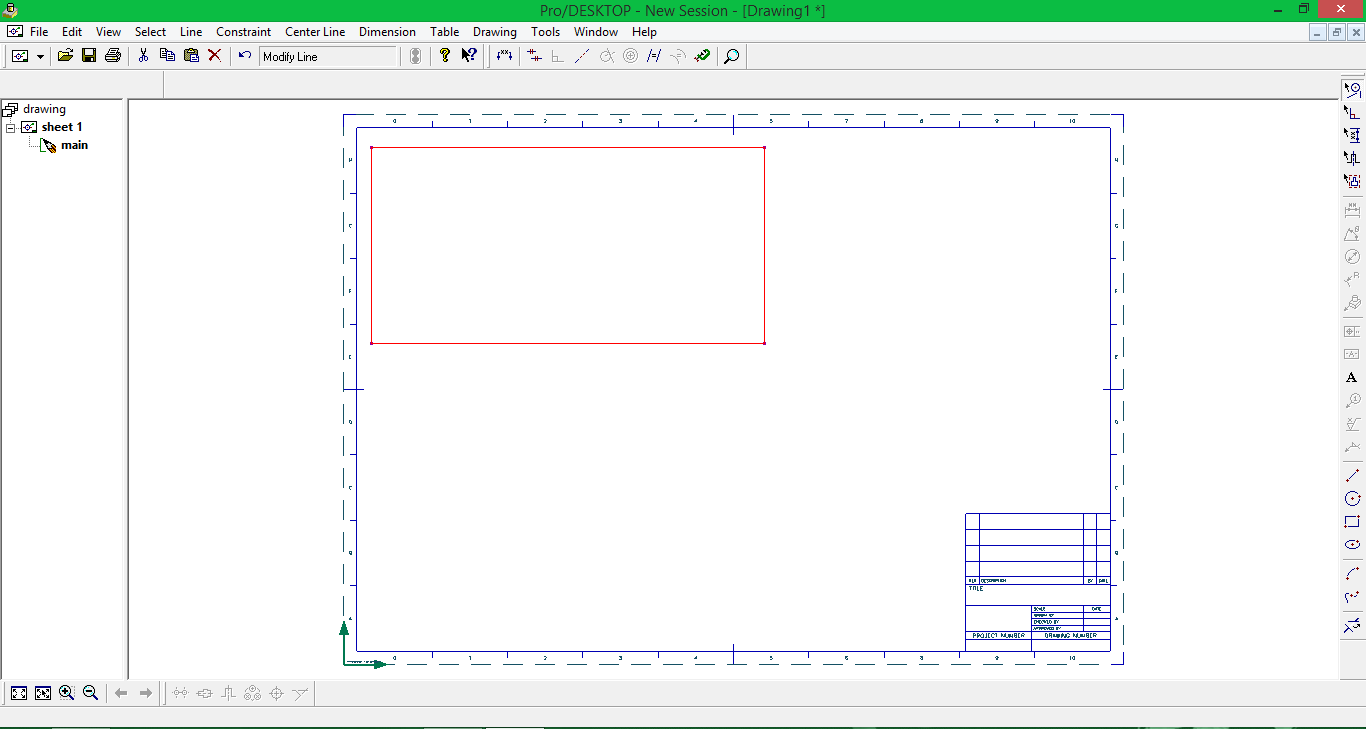Click the red right edge of rectangle
Image resolution: width=1366 pixels, height=729 pixels.
764,246
